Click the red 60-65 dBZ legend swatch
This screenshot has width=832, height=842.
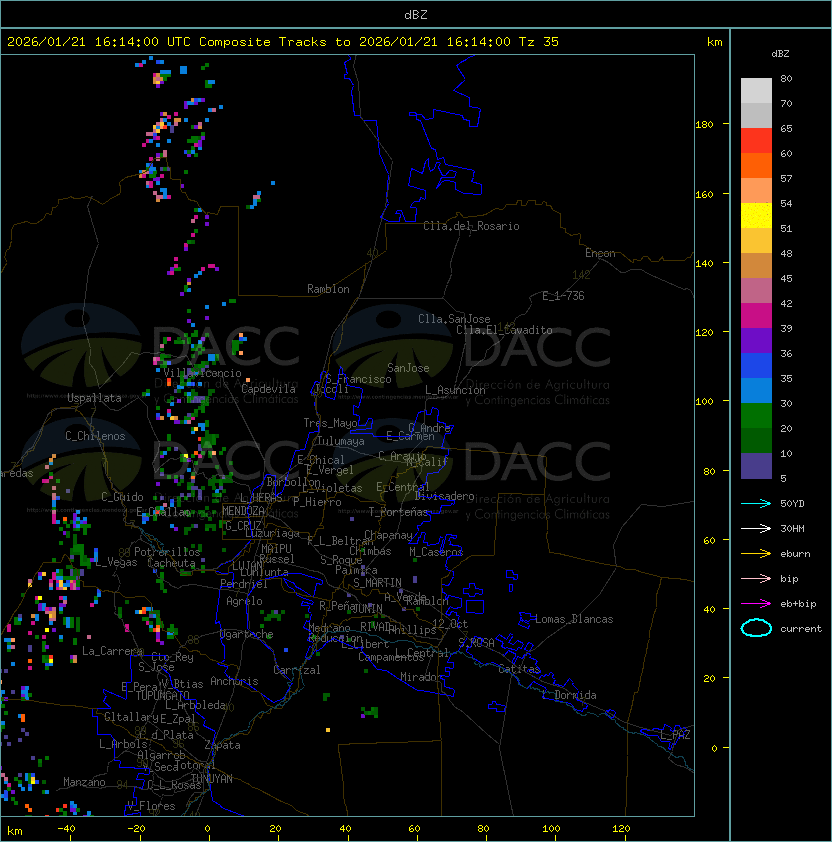click(756, 141)
